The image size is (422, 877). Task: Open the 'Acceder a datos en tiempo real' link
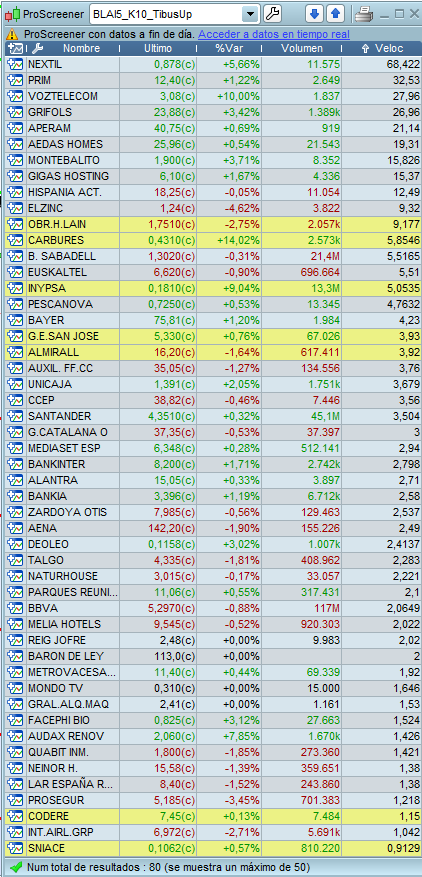coord(274,35)
